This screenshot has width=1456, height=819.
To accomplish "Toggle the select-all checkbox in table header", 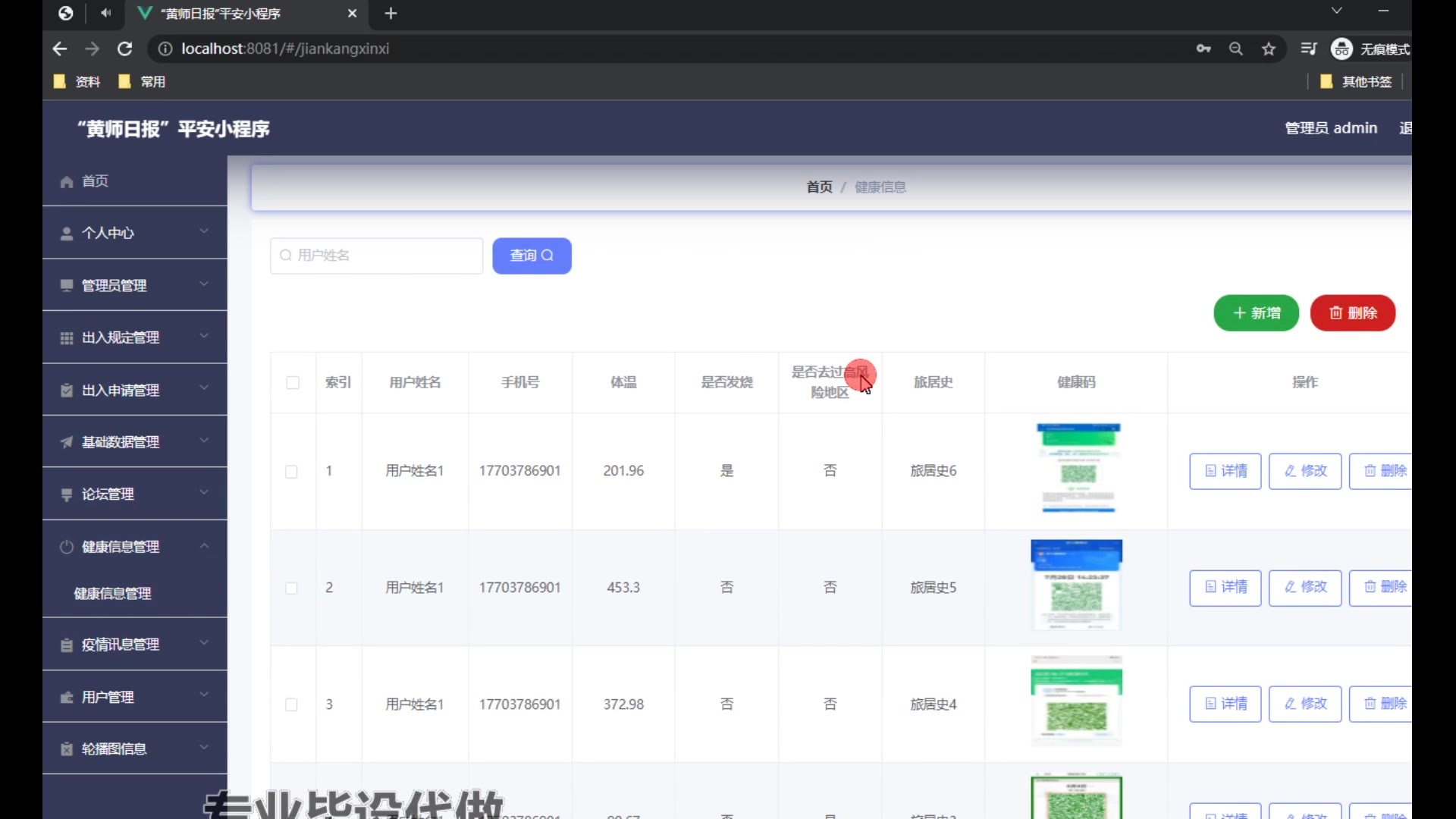I will coord(293,383).
